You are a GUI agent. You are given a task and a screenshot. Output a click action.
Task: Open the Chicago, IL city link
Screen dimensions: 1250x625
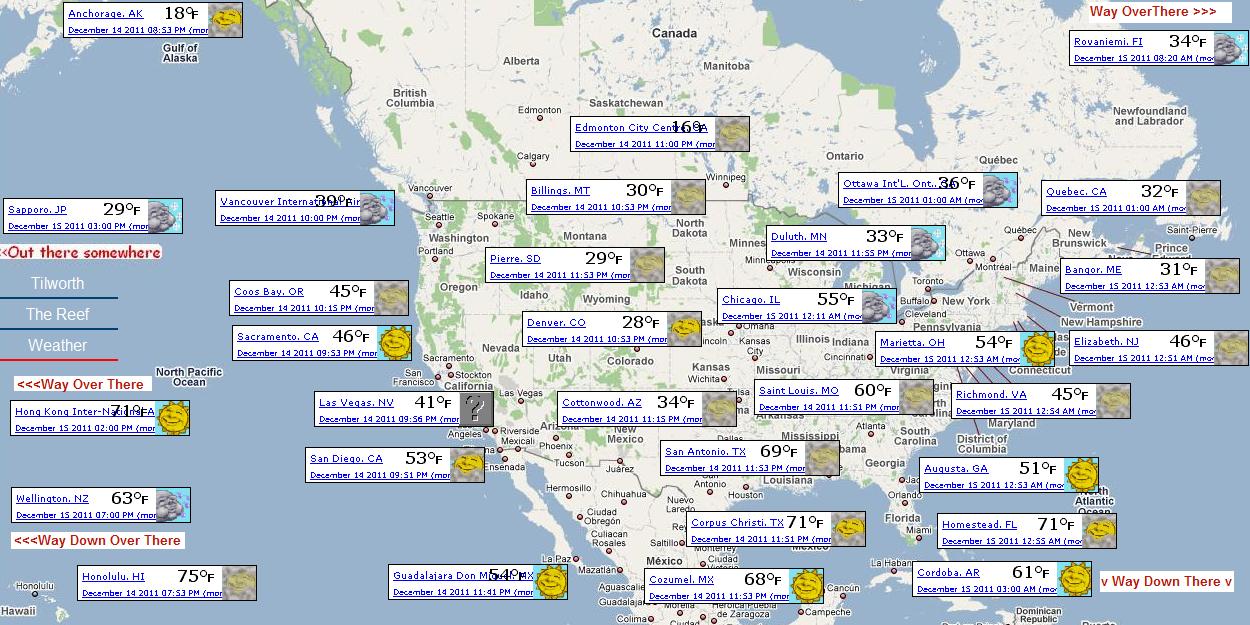pyautogui.click(x=751, y=300)
